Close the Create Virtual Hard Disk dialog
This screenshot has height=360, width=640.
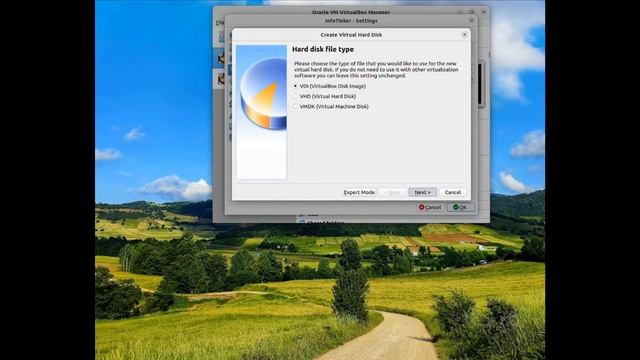pos(464,35)
